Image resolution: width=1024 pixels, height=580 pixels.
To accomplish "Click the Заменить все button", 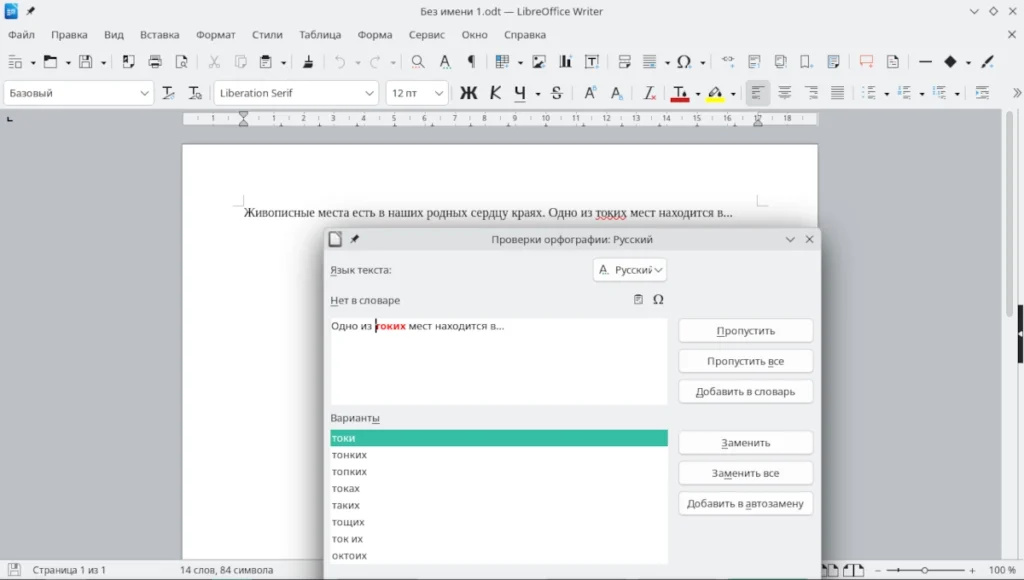I will tap(745, 473).
